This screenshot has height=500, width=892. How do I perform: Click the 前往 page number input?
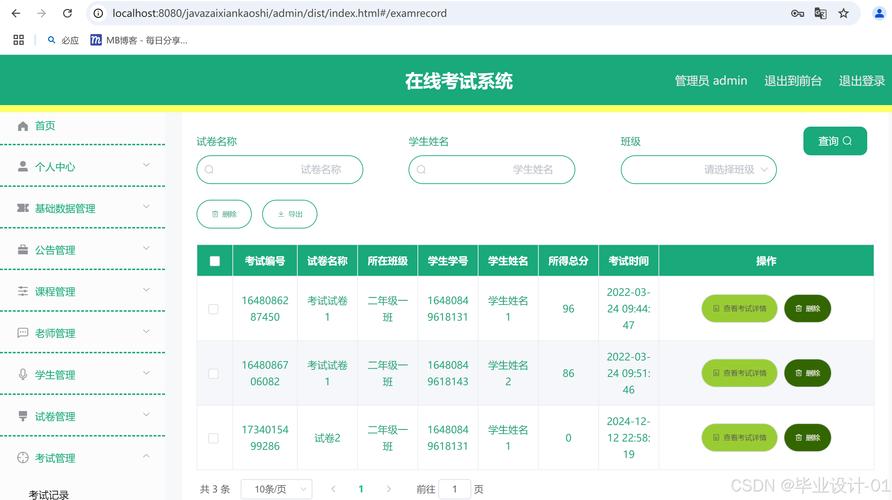[x=455, y=489]
